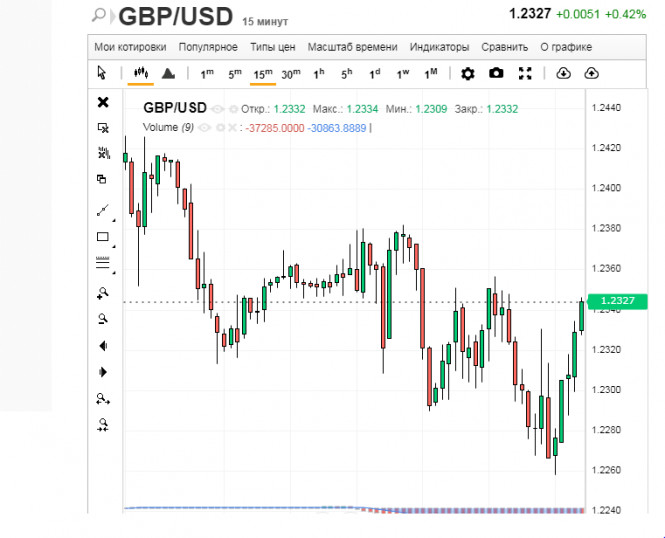Take chart snapshot with camera icon
The image size is (665, 538).
(496, 73)
